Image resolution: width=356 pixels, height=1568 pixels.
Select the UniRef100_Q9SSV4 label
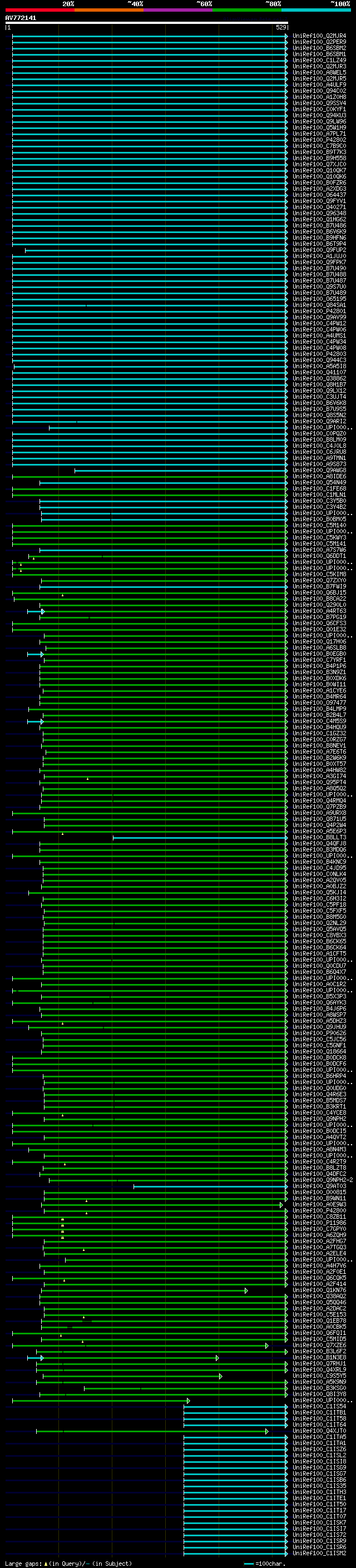click(319, 103)
